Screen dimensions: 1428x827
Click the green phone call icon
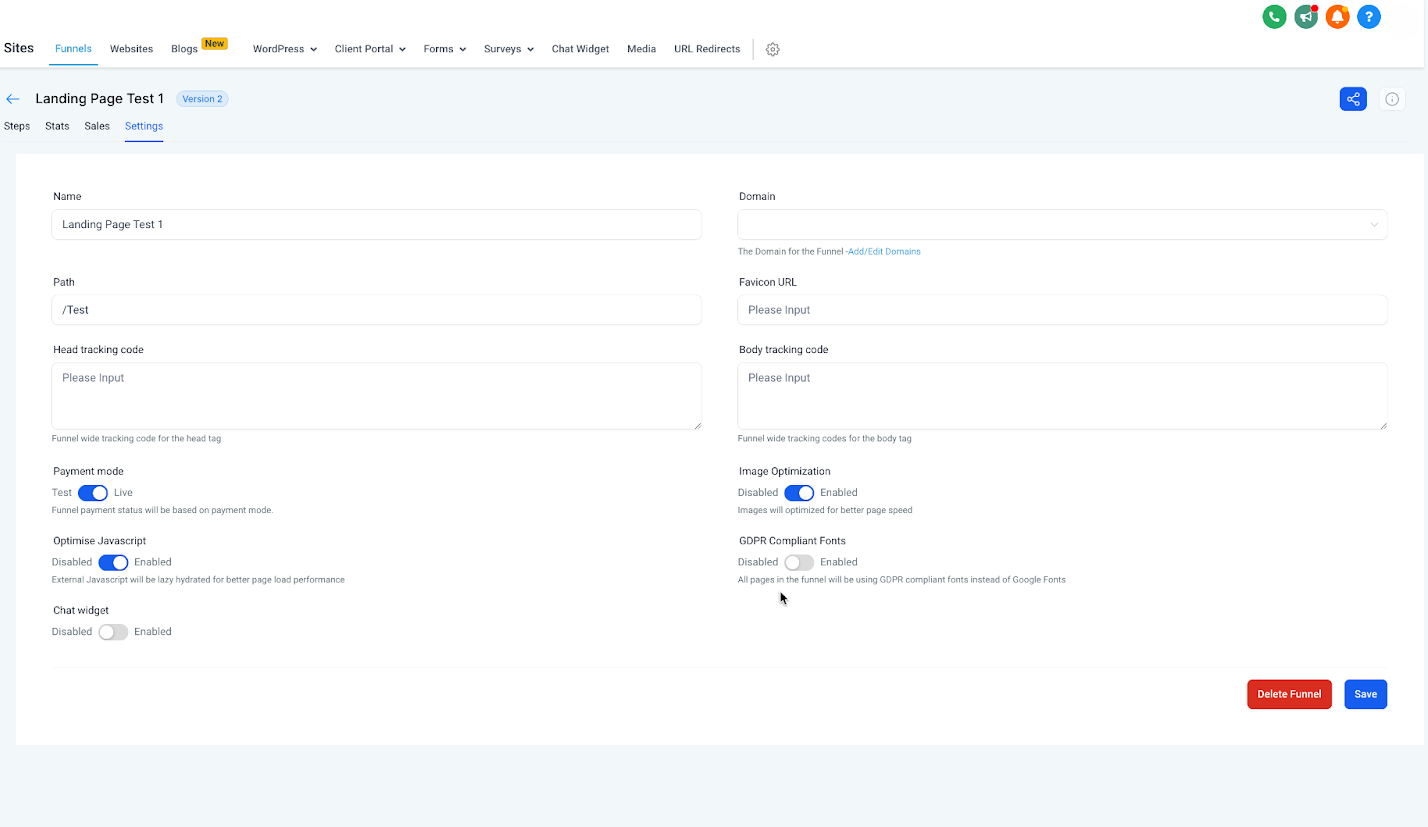(x=1274, y=16)
